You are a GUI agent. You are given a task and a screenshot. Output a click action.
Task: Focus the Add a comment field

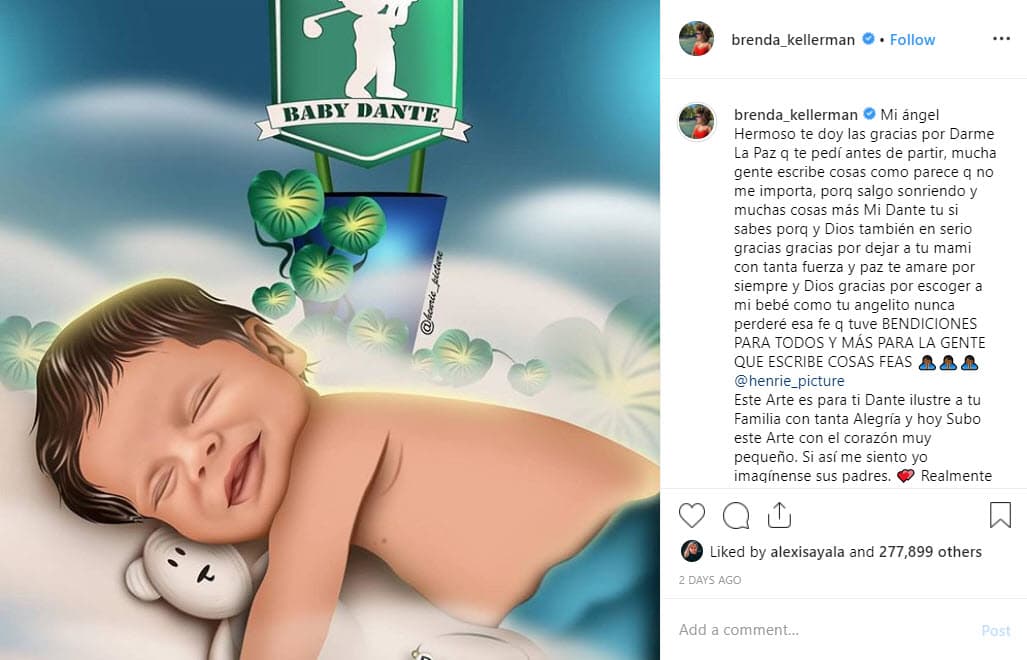coord(825,630)
